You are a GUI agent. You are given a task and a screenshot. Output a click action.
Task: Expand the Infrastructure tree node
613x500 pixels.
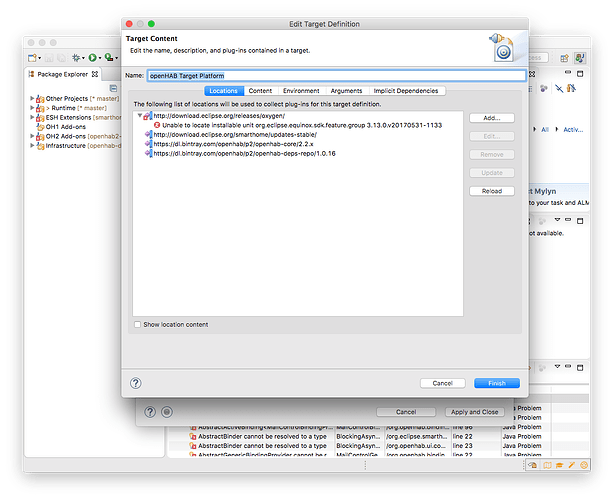(x=32, y=145)
